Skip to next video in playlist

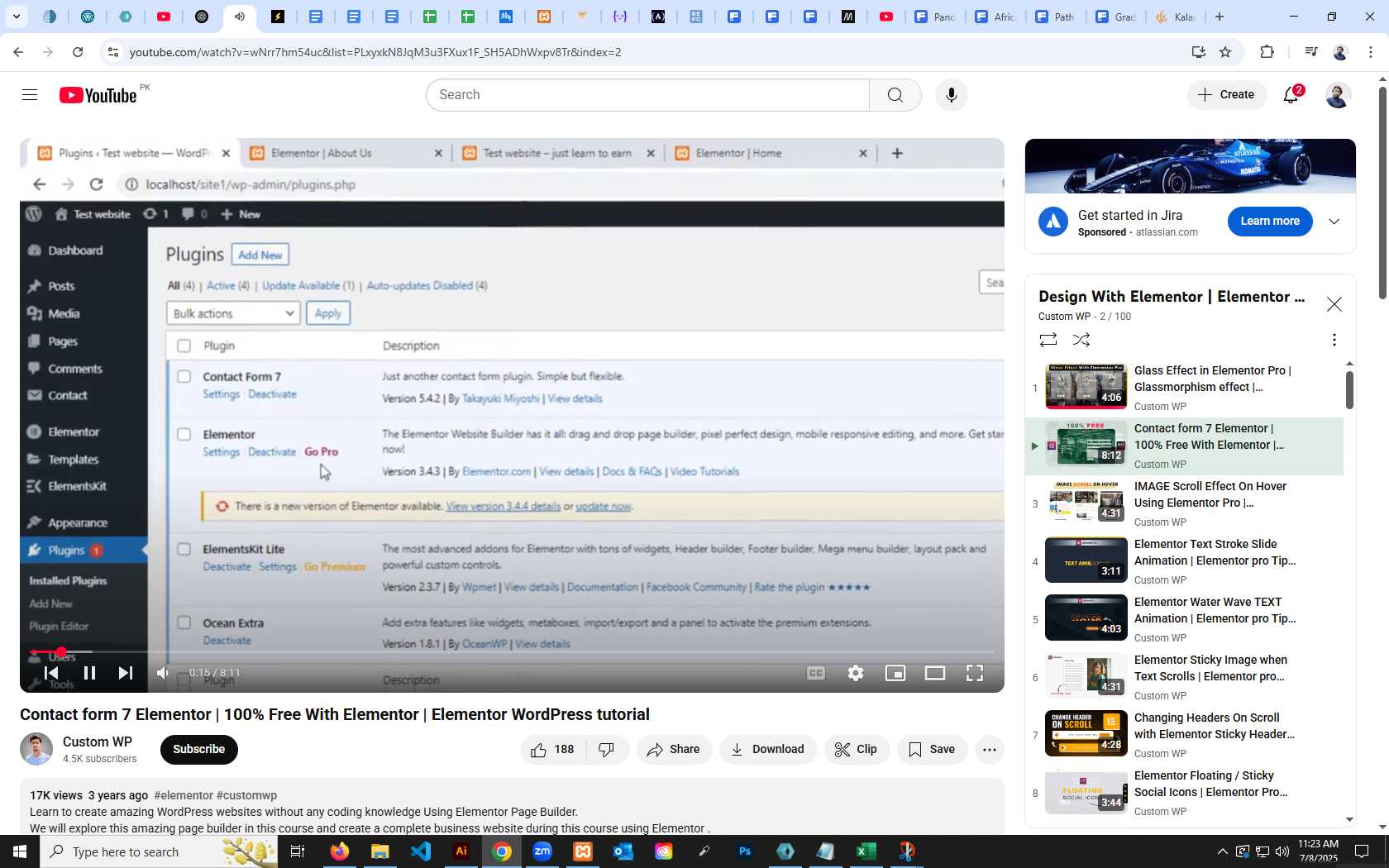pyautogui.click(x=126, y=673)
